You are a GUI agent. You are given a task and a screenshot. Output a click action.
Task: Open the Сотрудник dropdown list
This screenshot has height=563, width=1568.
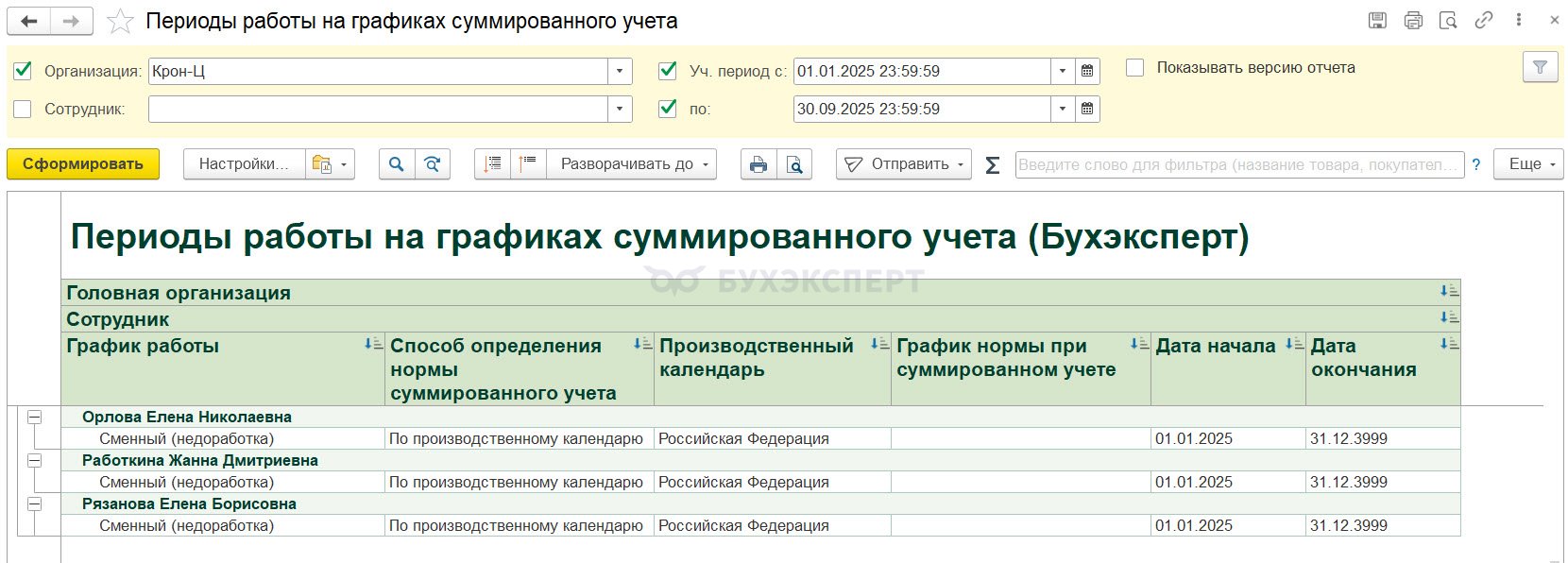[620, 109]
